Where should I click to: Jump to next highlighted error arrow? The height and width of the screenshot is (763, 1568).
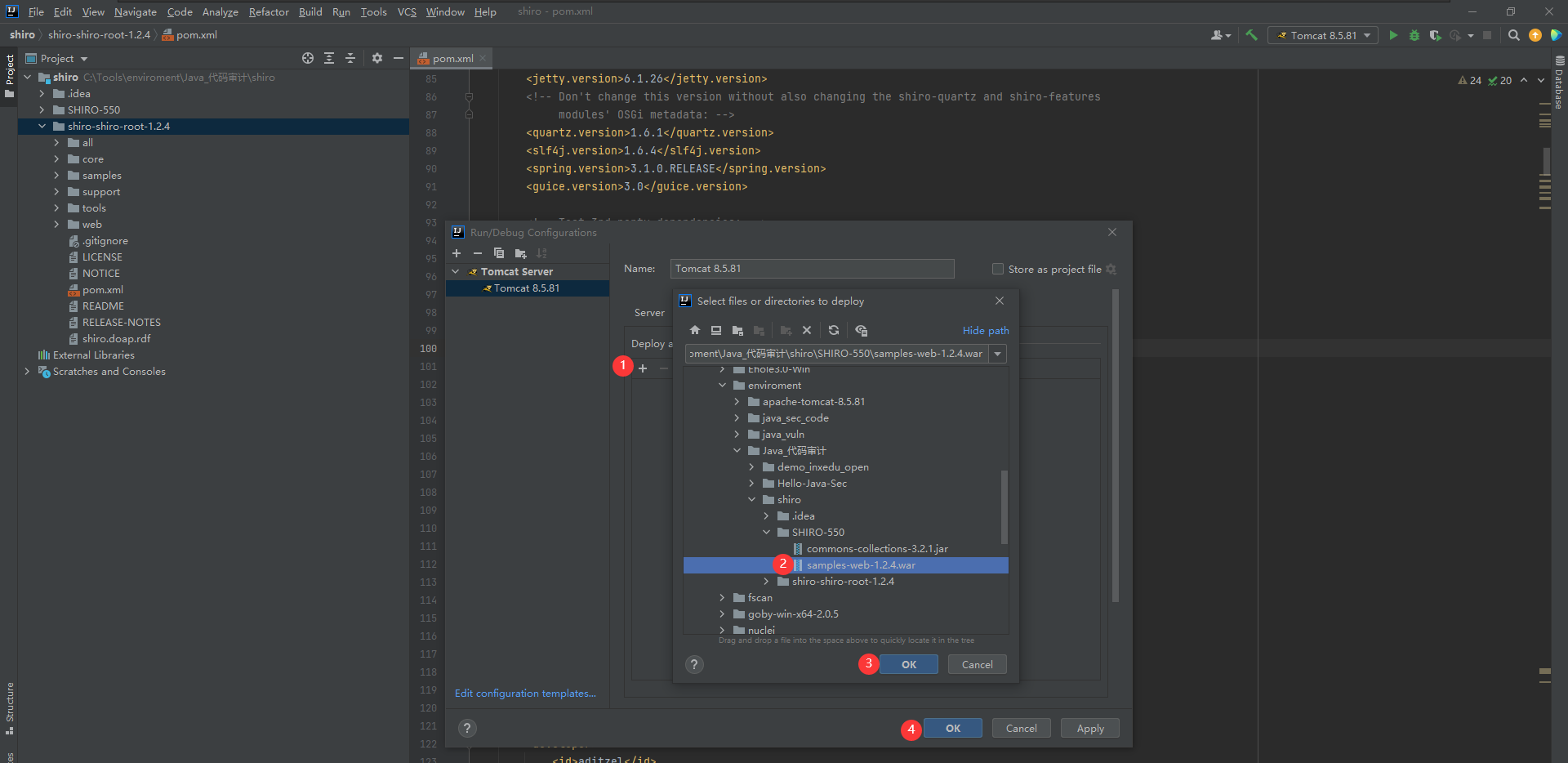(1541, 80)
